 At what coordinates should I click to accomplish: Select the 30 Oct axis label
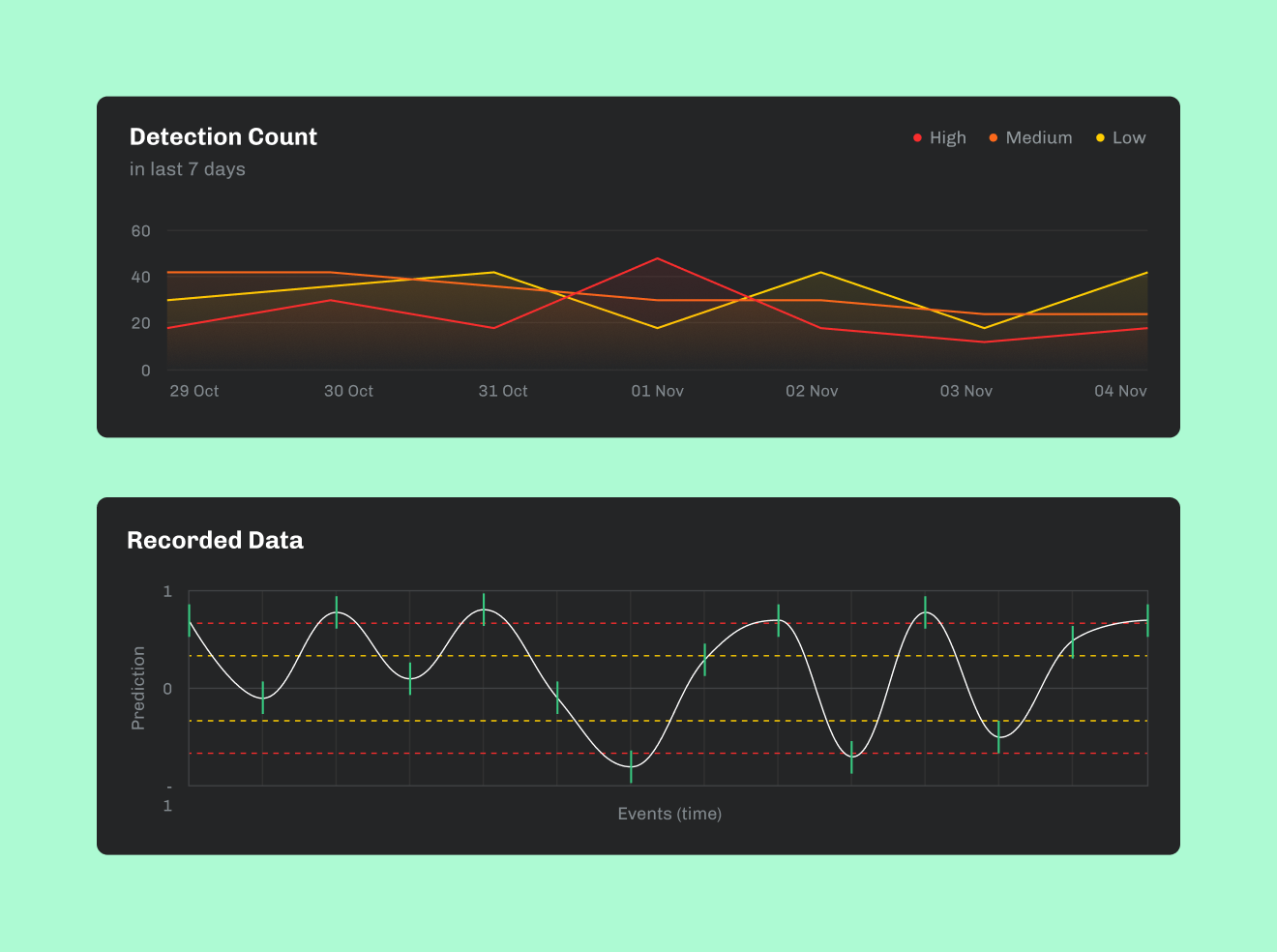click(x=348, y=391)
